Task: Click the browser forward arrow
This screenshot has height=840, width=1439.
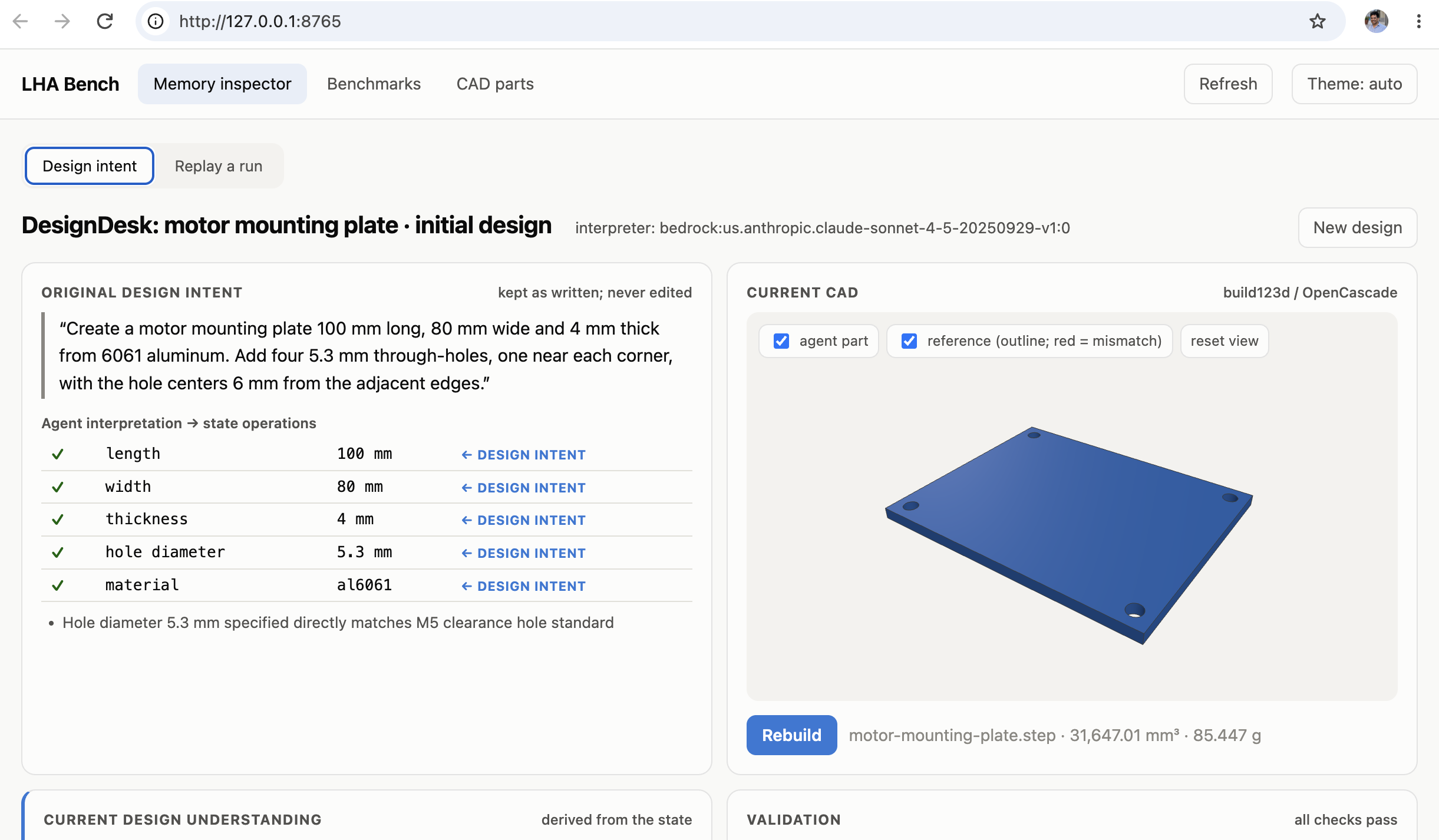Action: [x=62, y=22]
